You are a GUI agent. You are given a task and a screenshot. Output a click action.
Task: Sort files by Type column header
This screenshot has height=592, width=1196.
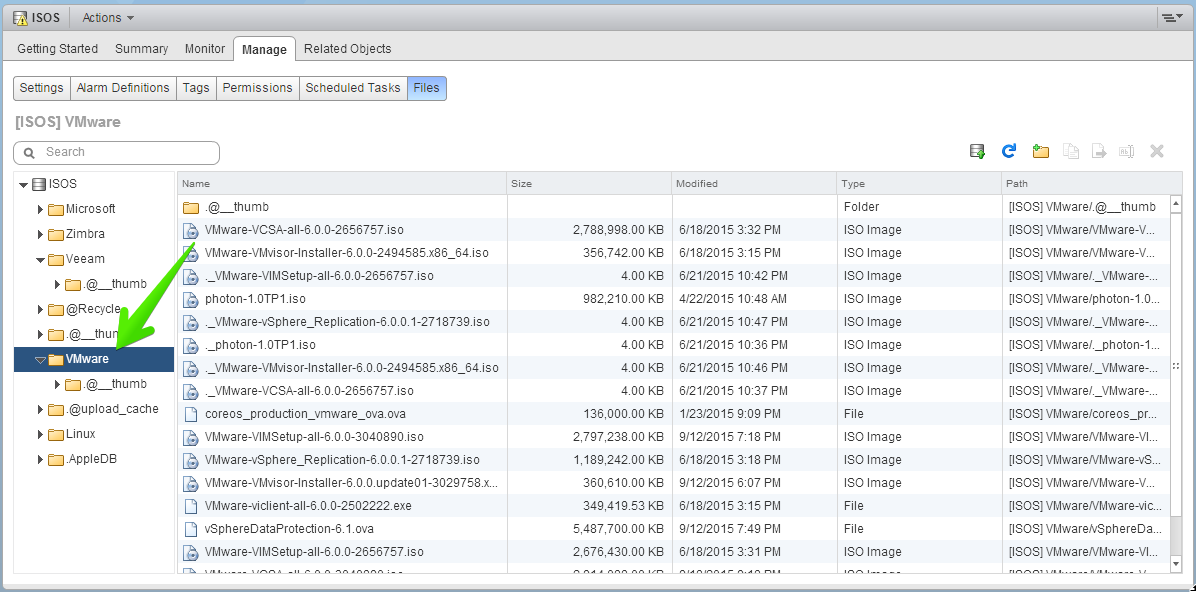pyautogui.click(x=919, y=184)
